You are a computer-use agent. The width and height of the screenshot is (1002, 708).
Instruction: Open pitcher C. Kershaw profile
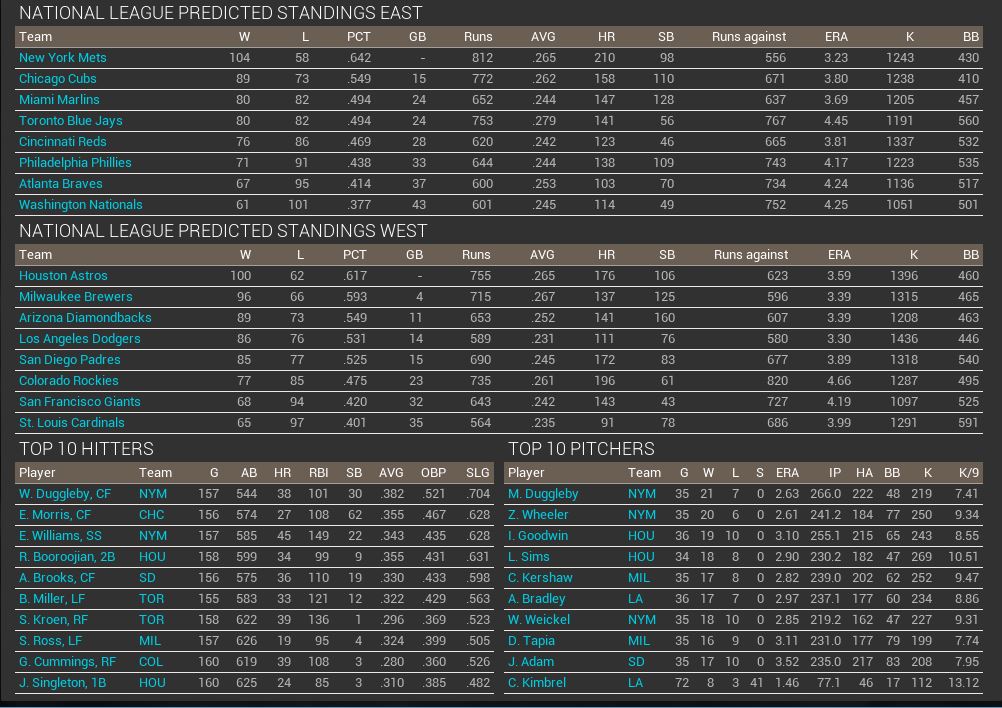(x=540, y=578)
